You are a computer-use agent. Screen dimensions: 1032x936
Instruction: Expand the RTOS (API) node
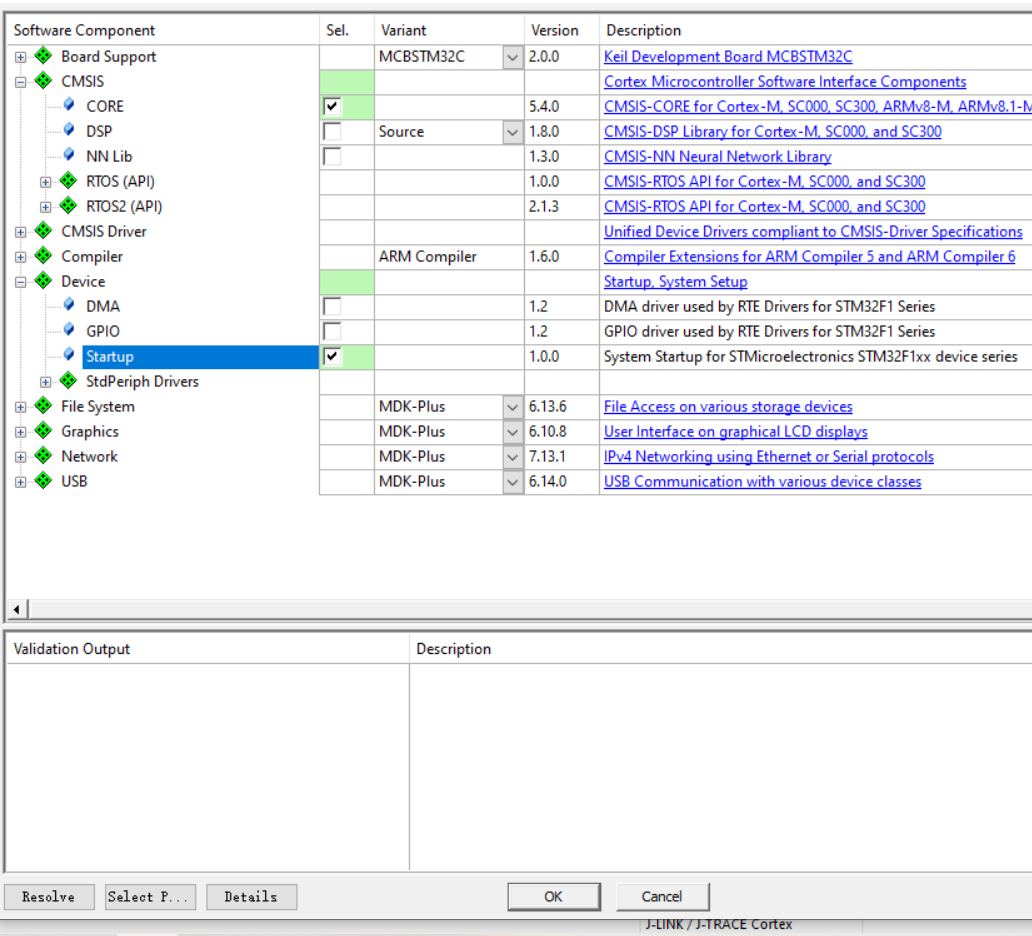[45, 182]
